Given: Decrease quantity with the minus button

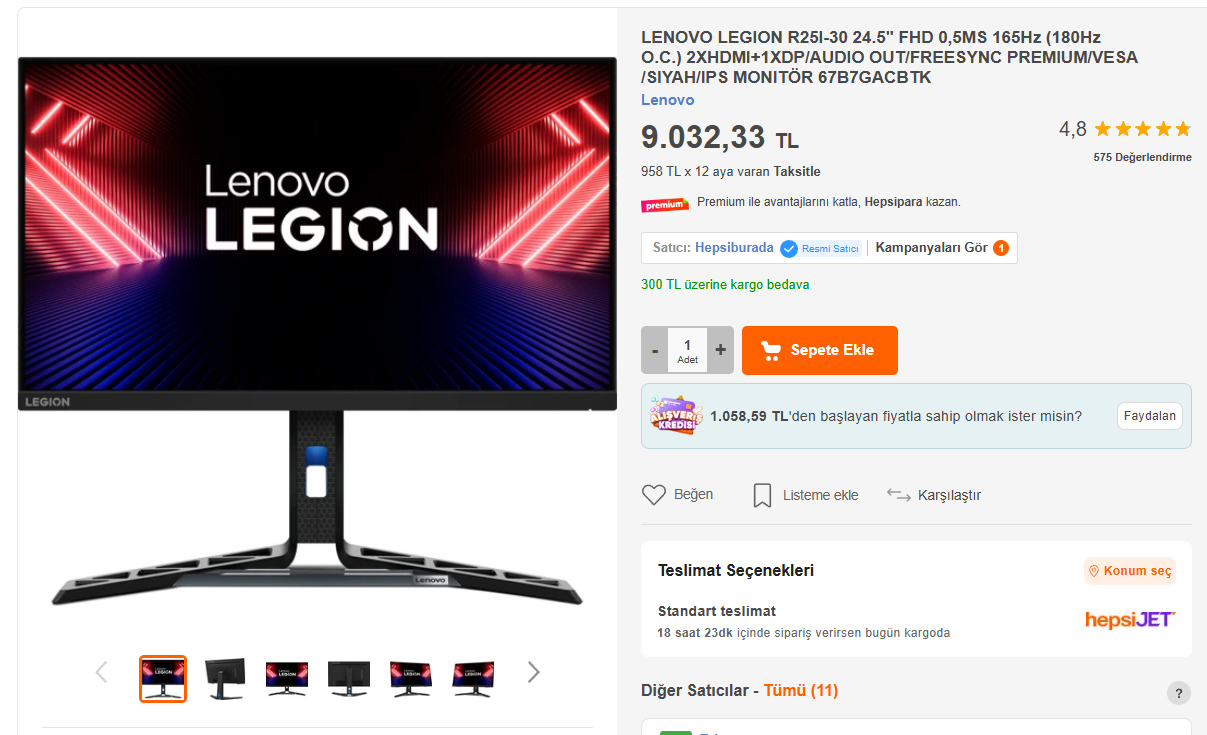Looking at the screenshot, I should pyautogui.click(x=655, y=350).
